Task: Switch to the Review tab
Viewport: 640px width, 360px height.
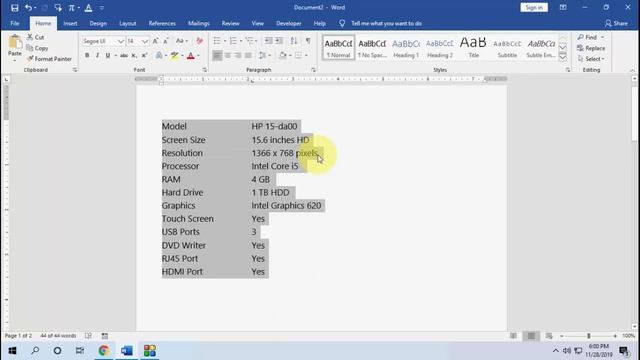Action: click(x=231, y=23)
